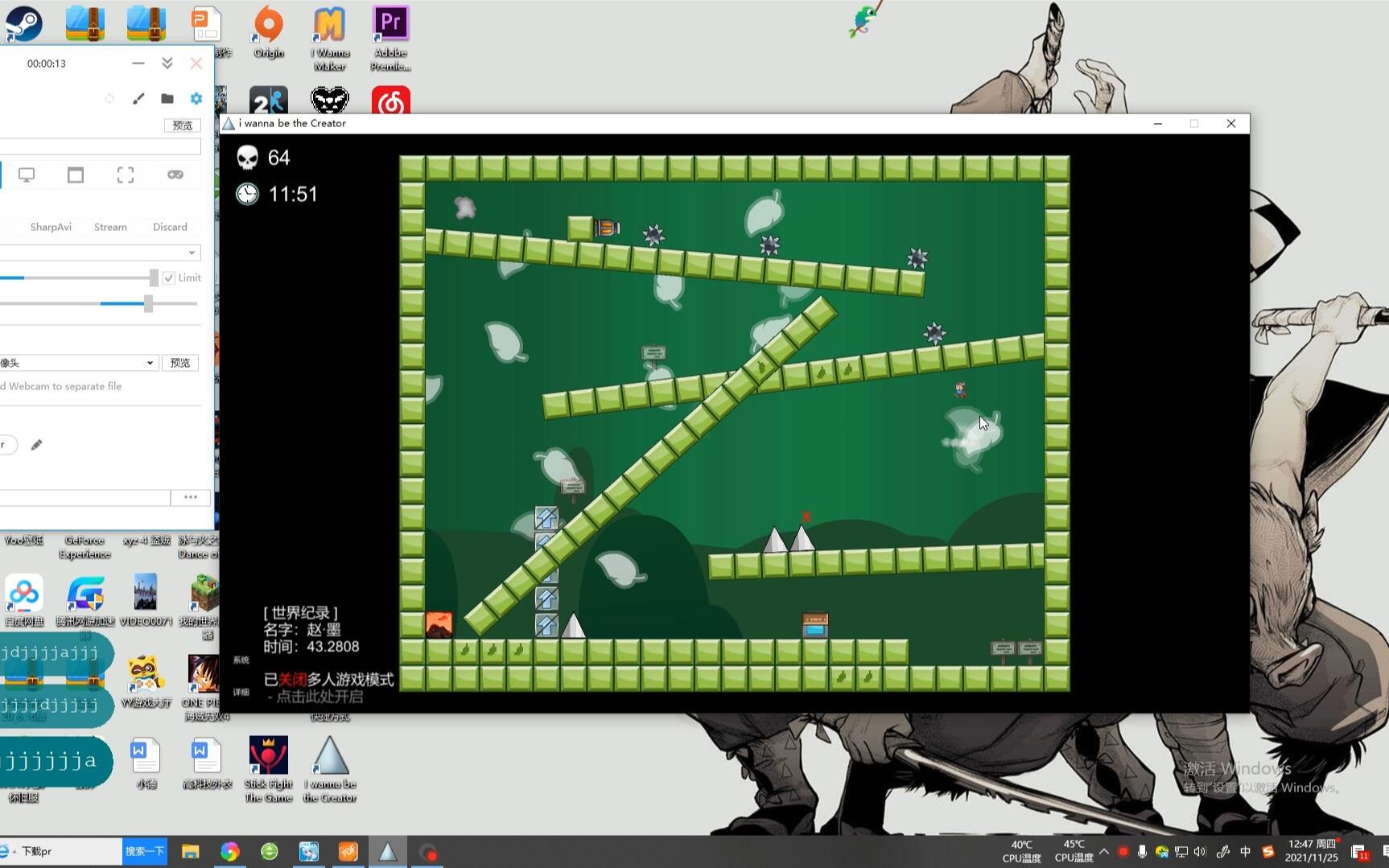Click the preview button beside webcam dropdown
This screenshot has height=868, width=1389.
pos(180,363)
